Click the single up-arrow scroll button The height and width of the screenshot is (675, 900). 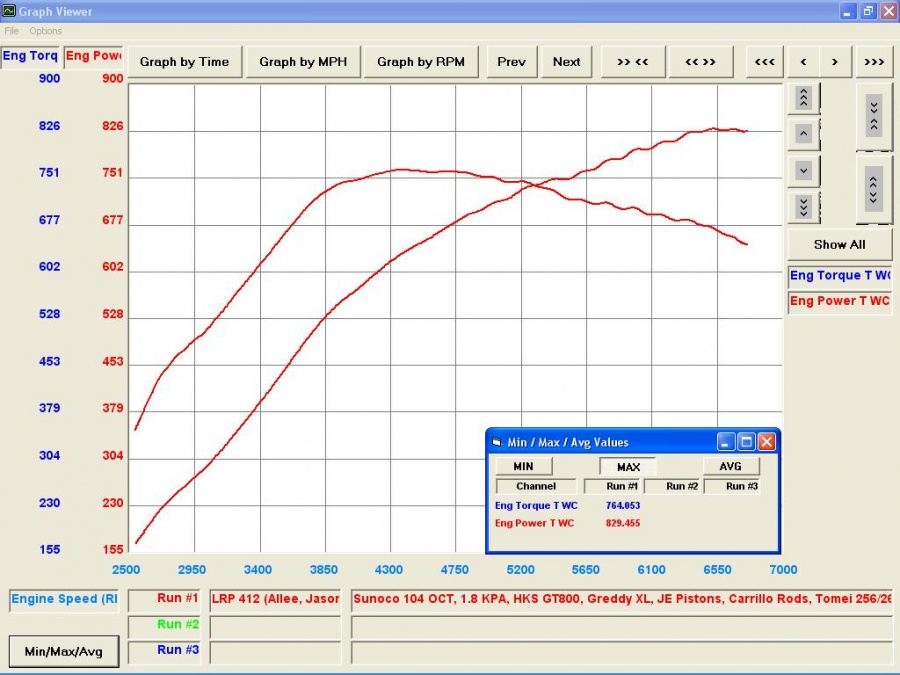(804, 134)
